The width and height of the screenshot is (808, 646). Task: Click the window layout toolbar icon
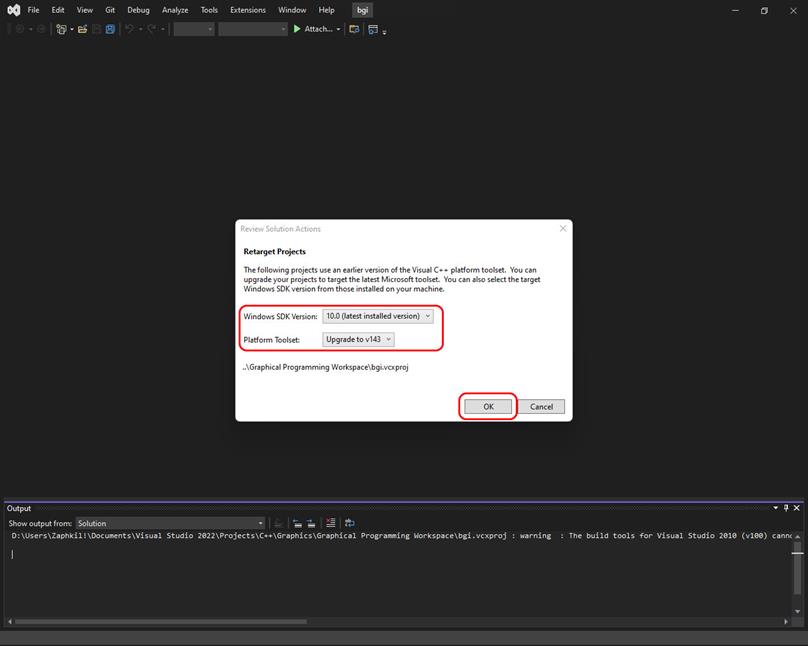pyautogui.click(x=373, y=29)
